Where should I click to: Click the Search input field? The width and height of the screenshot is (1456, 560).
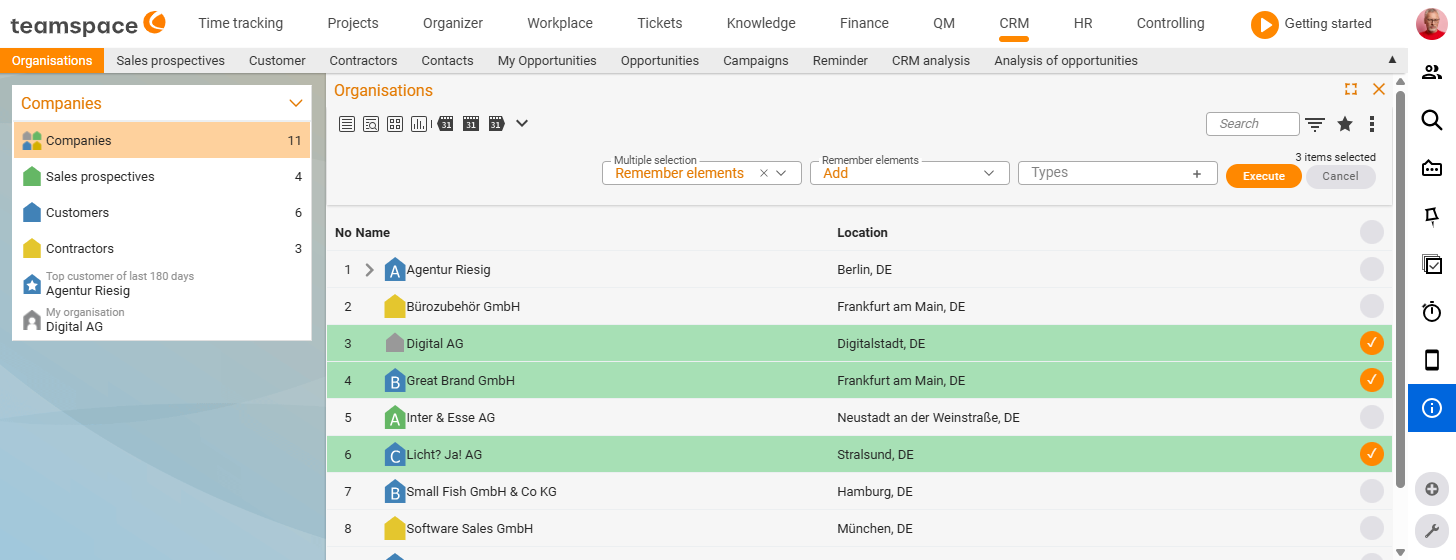point(1254,124)
